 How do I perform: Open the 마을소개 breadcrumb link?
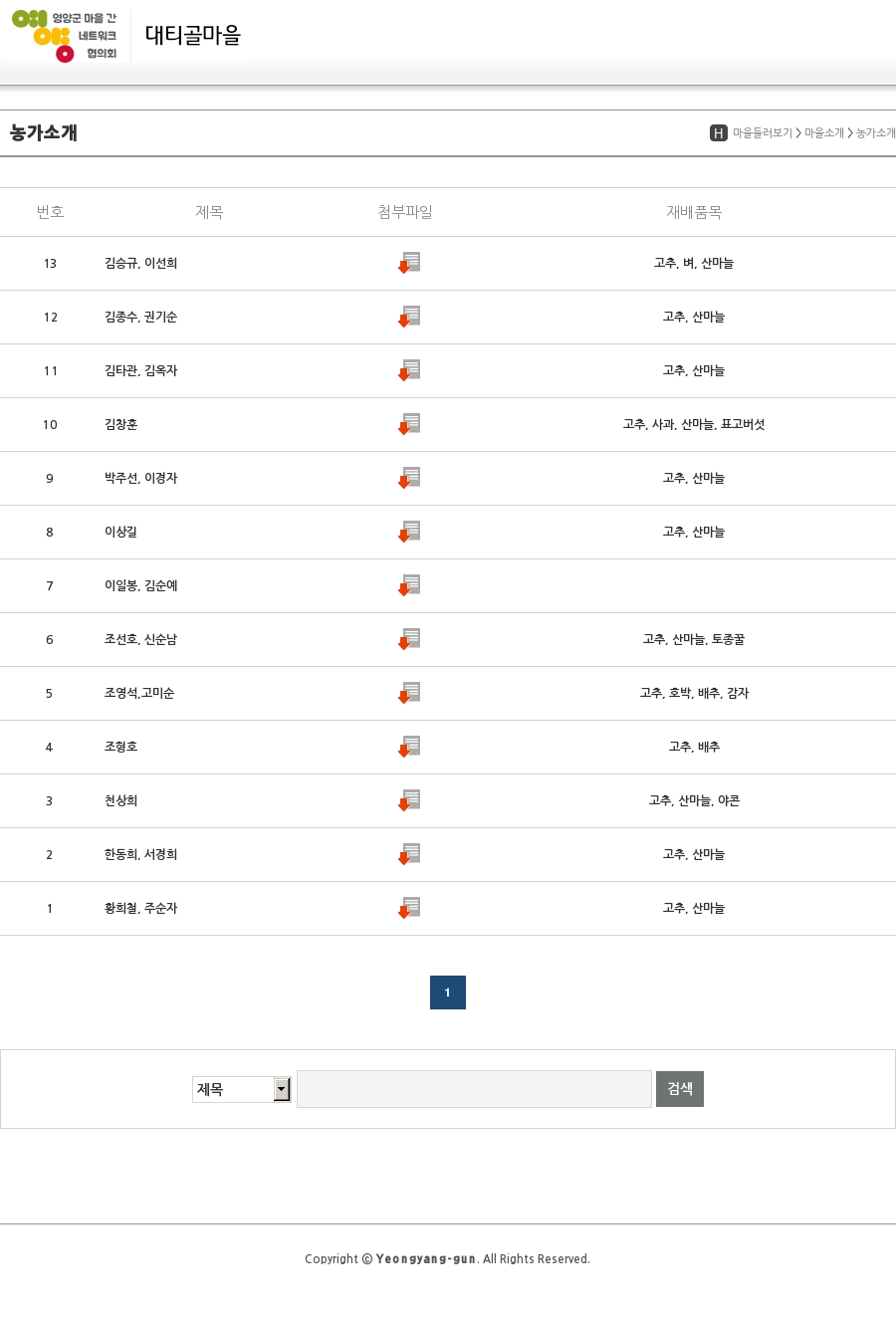point(824,133)
